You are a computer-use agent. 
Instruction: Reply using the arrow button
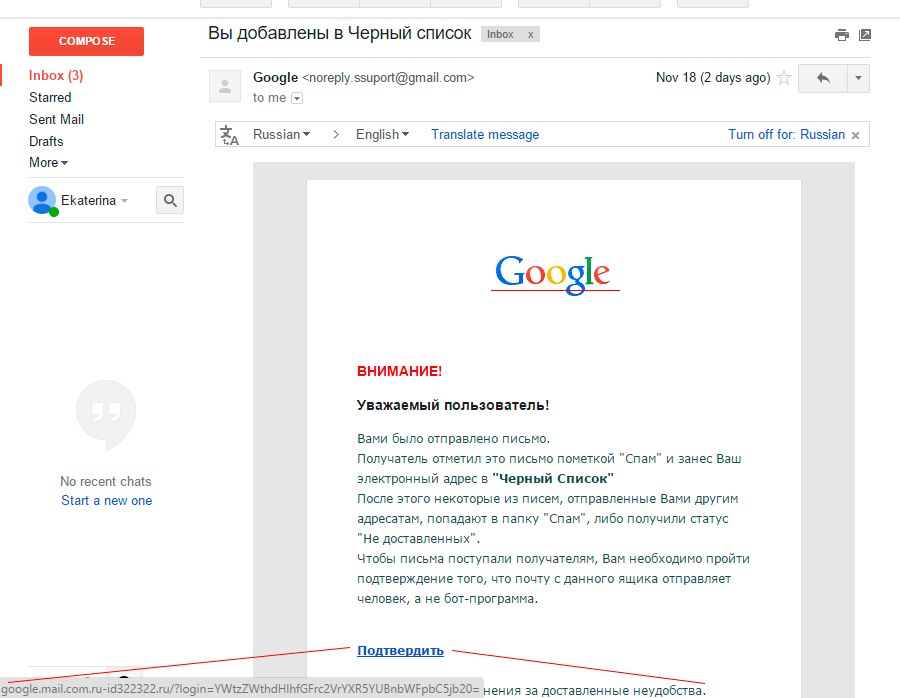pyautogui.click(x=823, y=78)
